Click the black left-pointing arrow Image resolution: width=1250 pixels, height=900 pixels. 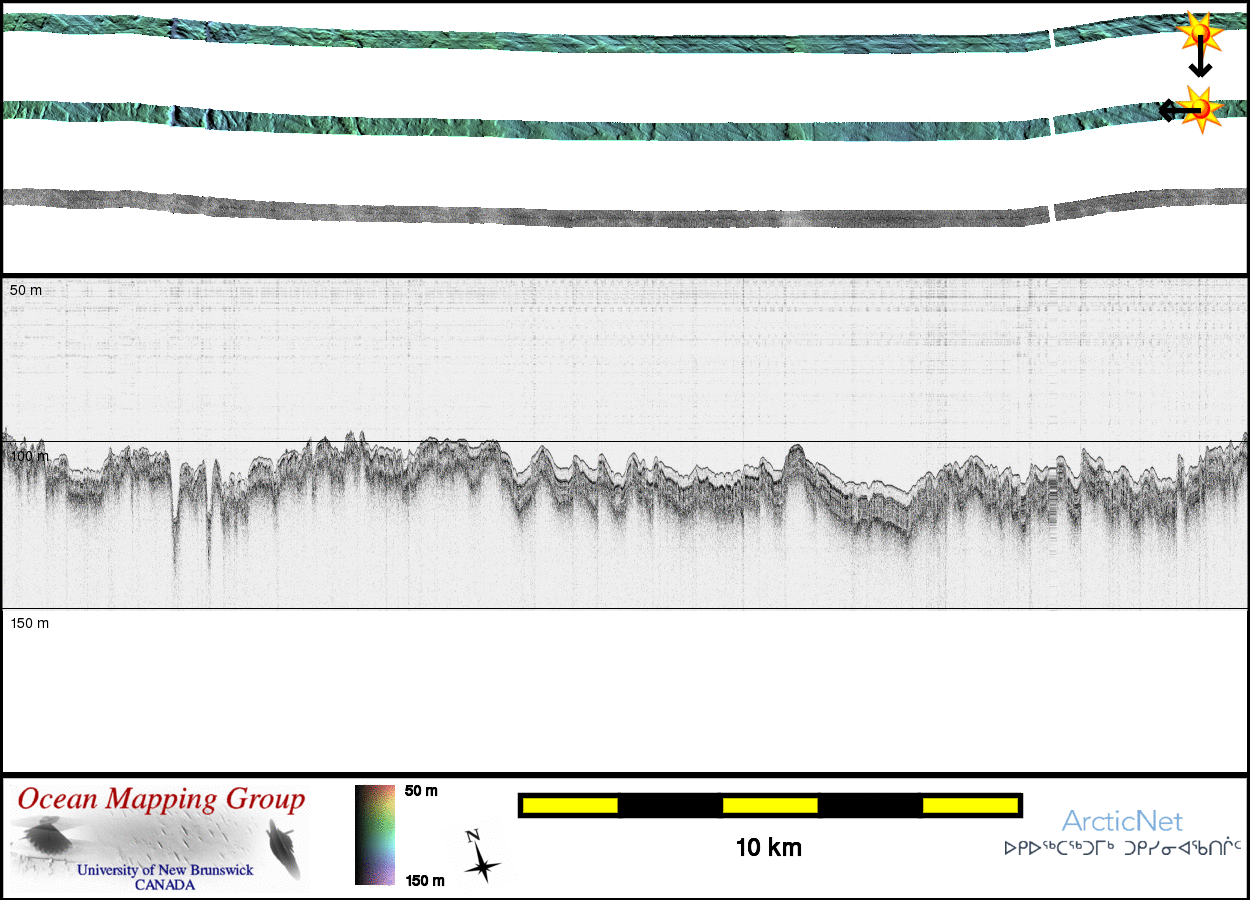click(1172, 110)
